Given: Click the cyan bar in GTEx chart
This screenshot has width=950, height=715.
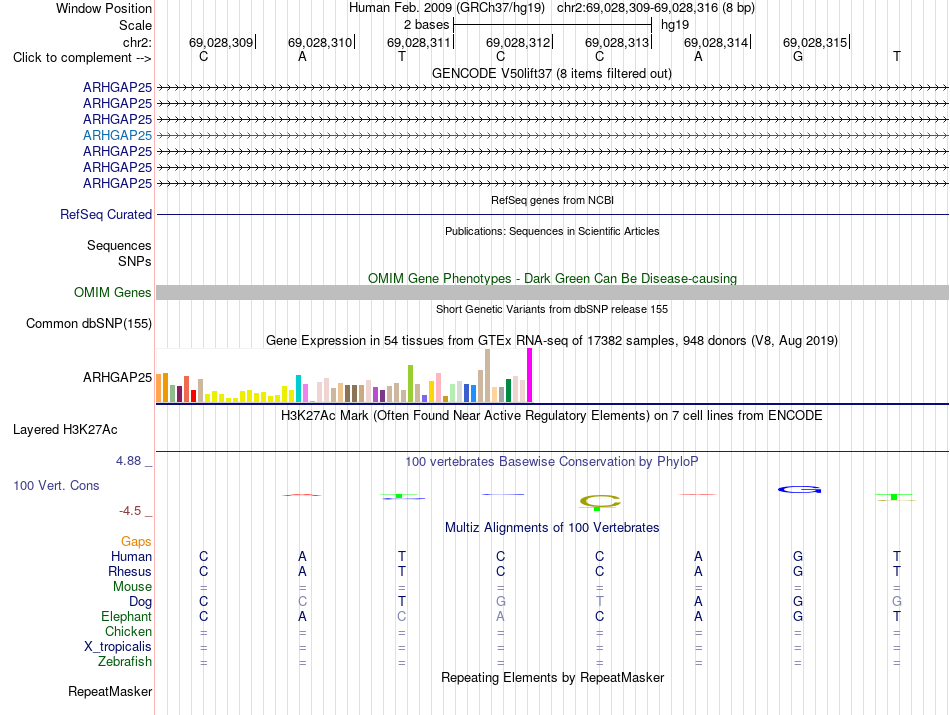Looking at the screenshot, I should [298, 388].
